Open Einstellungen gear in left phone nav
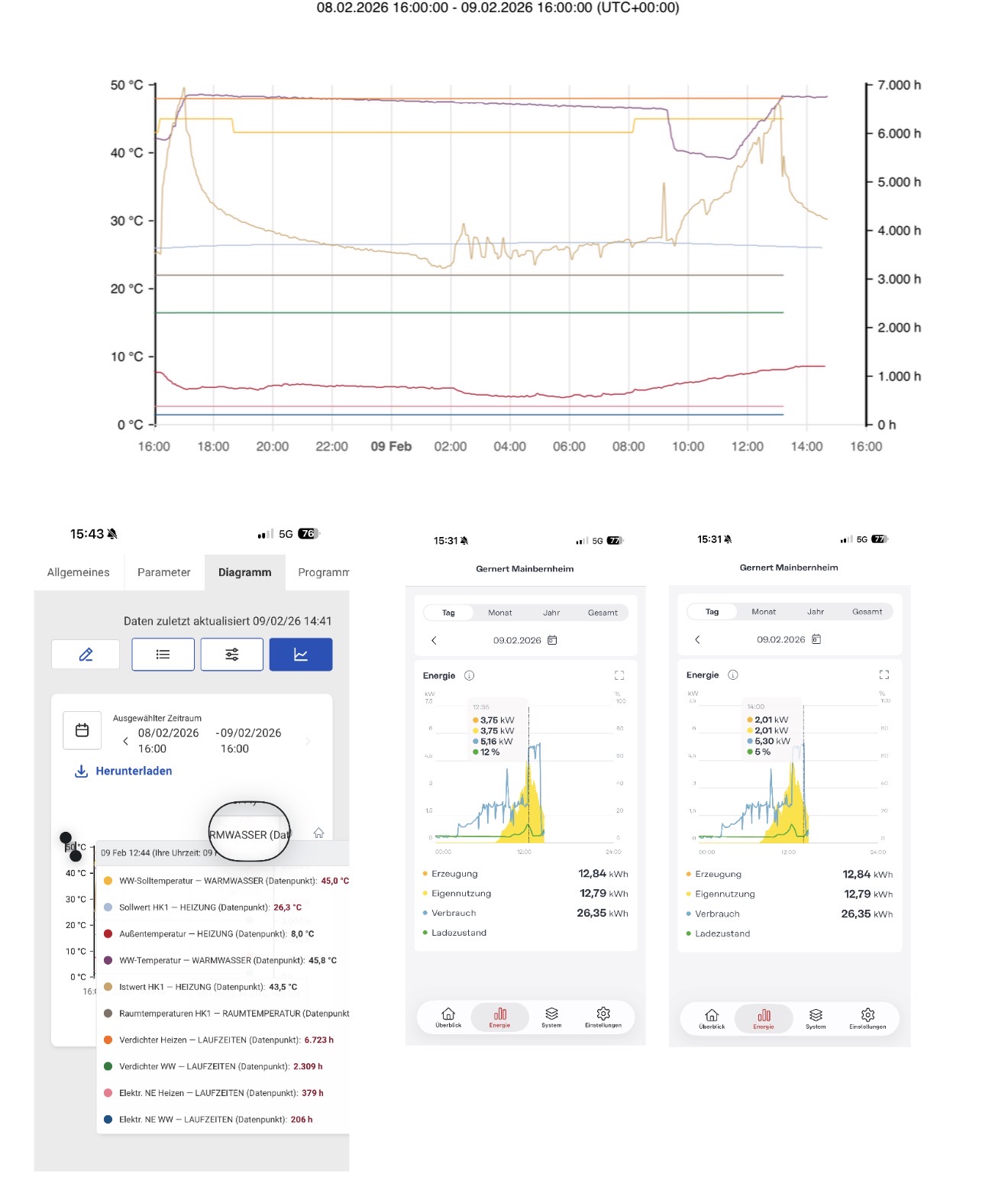The width and height of the screenshot is (1008, 1187). 603,1017
